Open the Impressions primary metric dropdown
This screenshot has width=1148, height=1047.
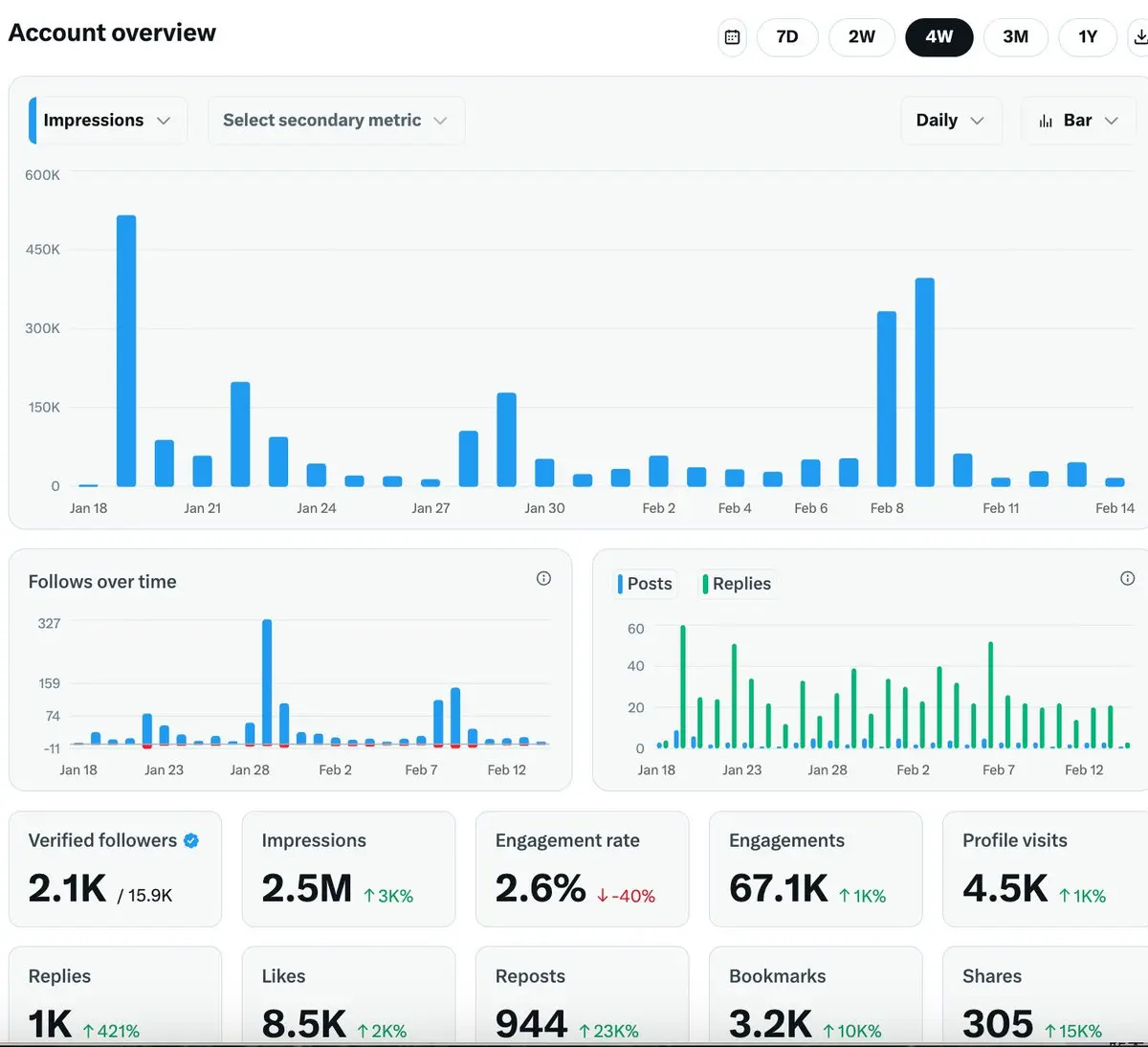107,121
